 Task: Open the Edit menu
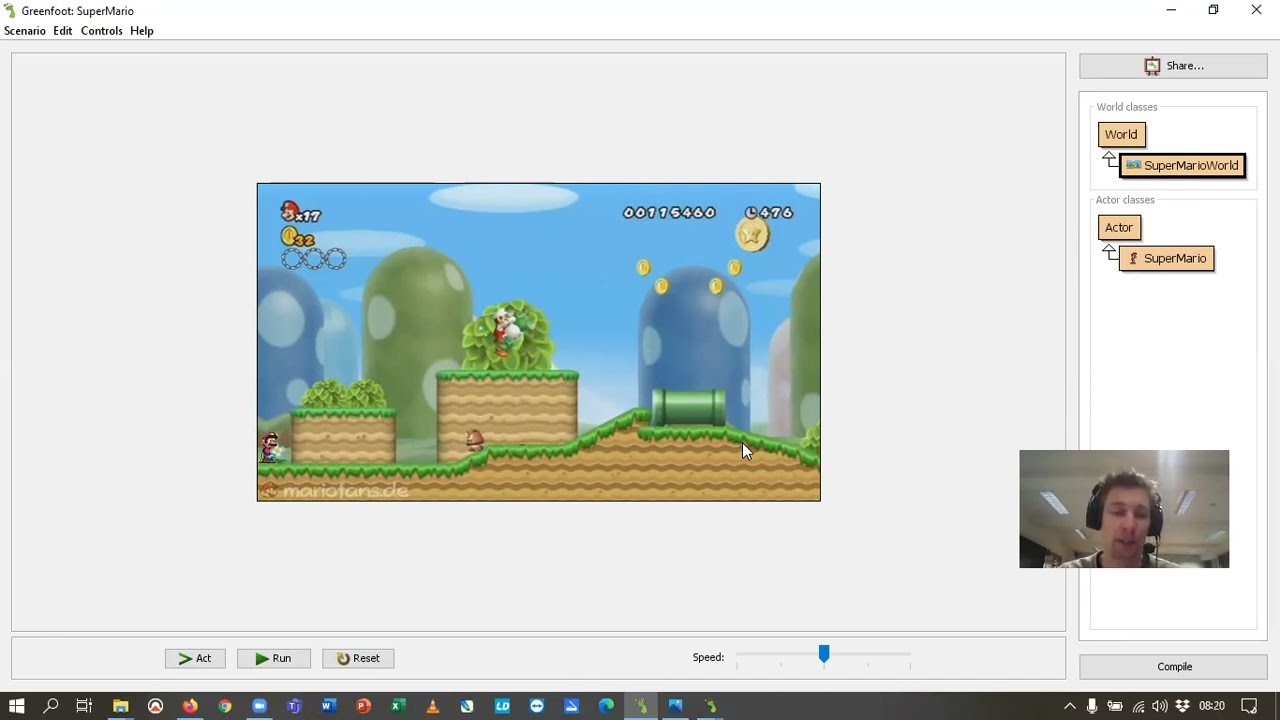click(x=63, y=31)
